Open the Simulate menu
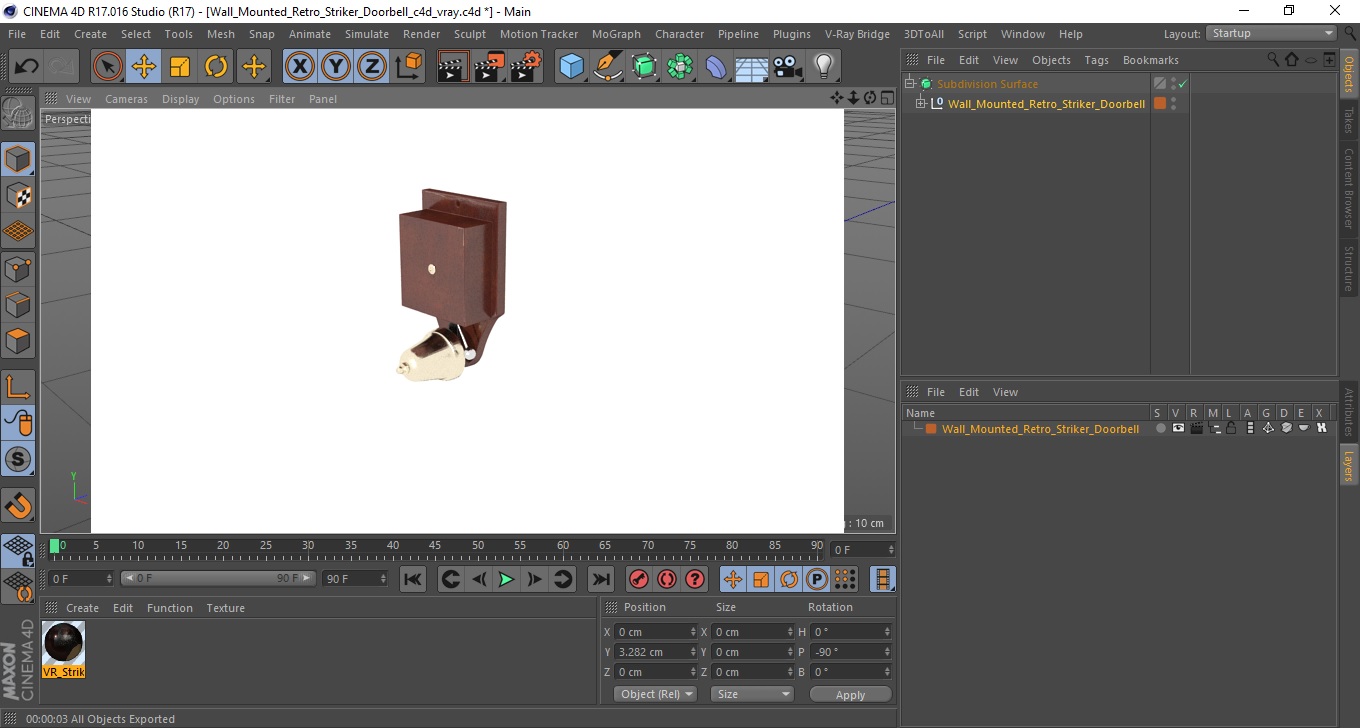 [x=367, y=34]
